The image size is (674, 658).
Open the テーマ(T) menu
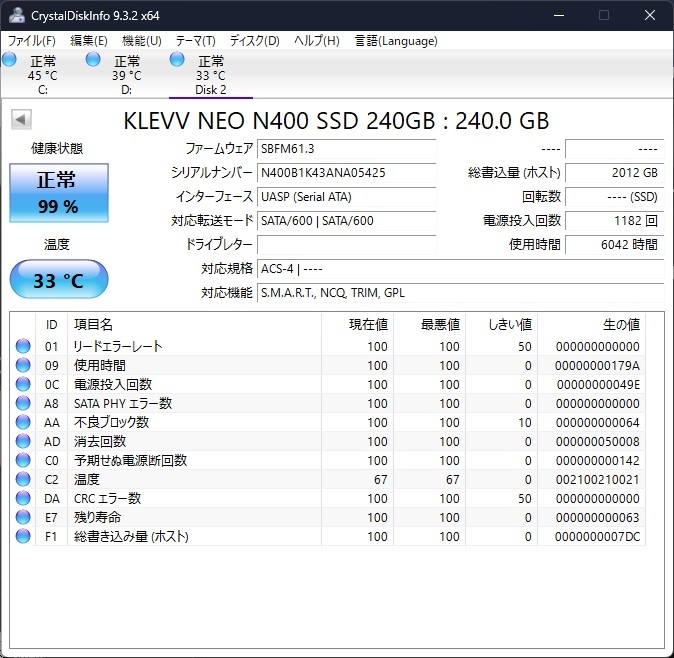coord(195,41)
